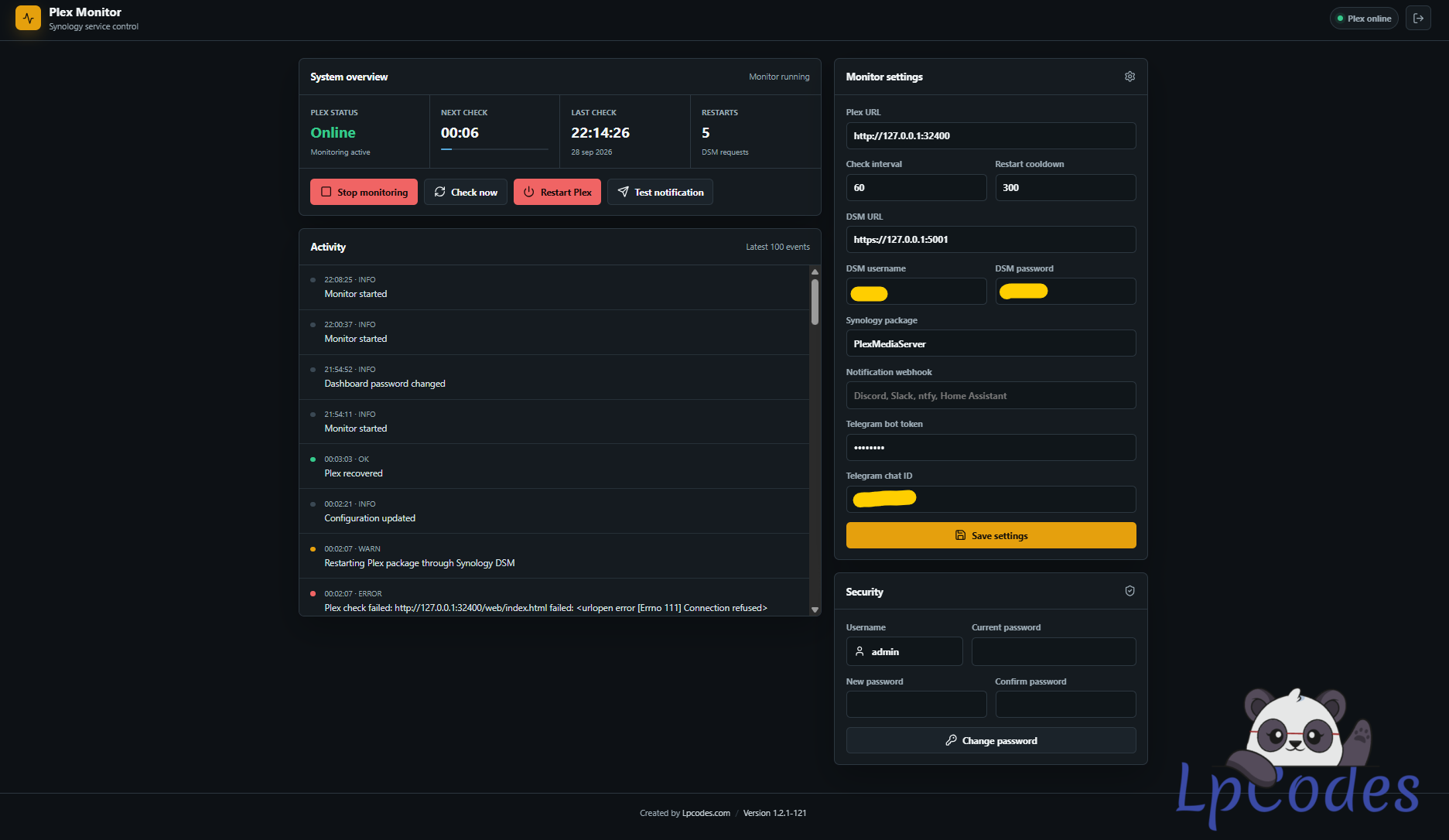Click the Notification webhook field

pos(991,395)
